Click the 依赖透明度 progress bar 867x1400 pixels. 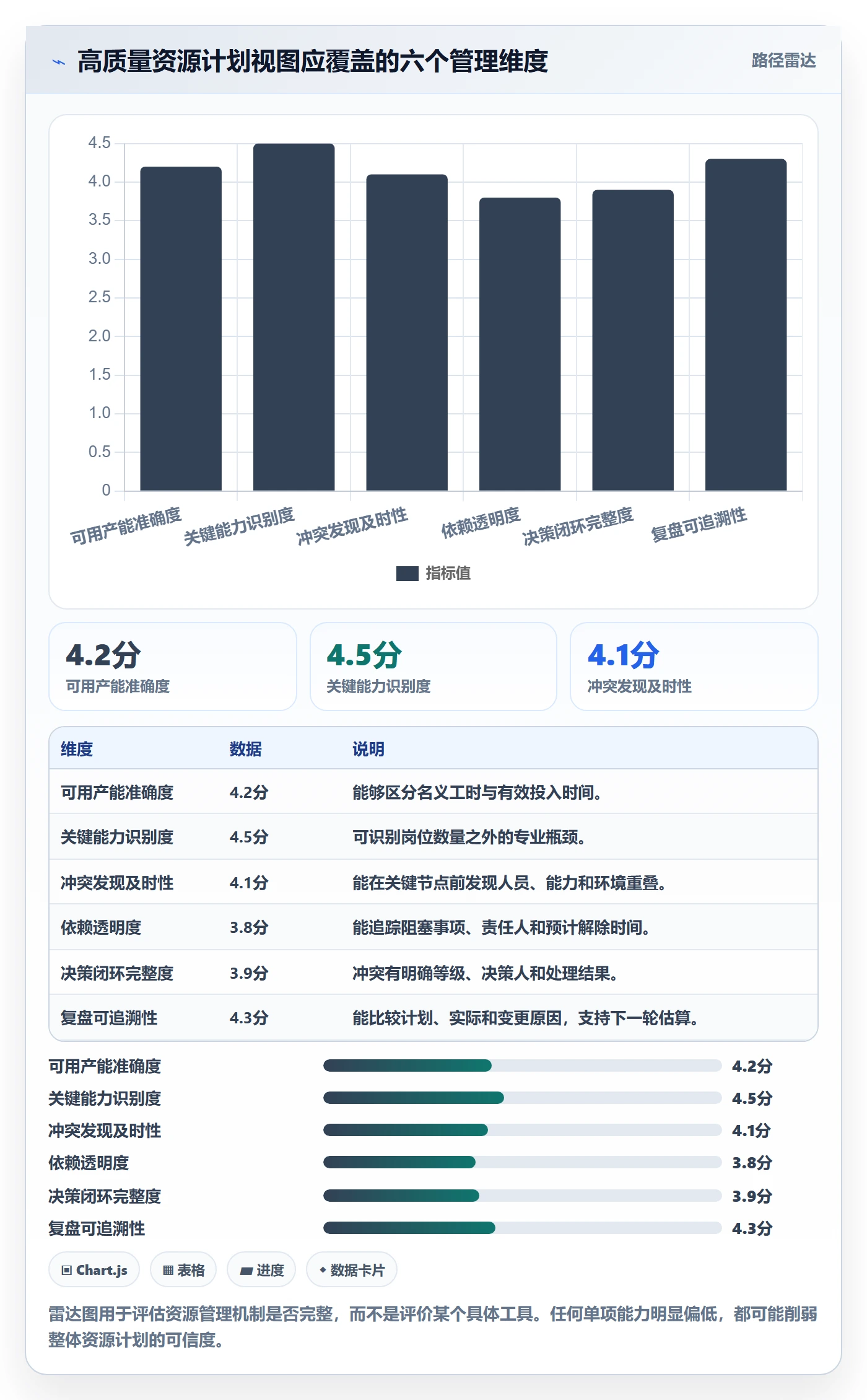522,1162
